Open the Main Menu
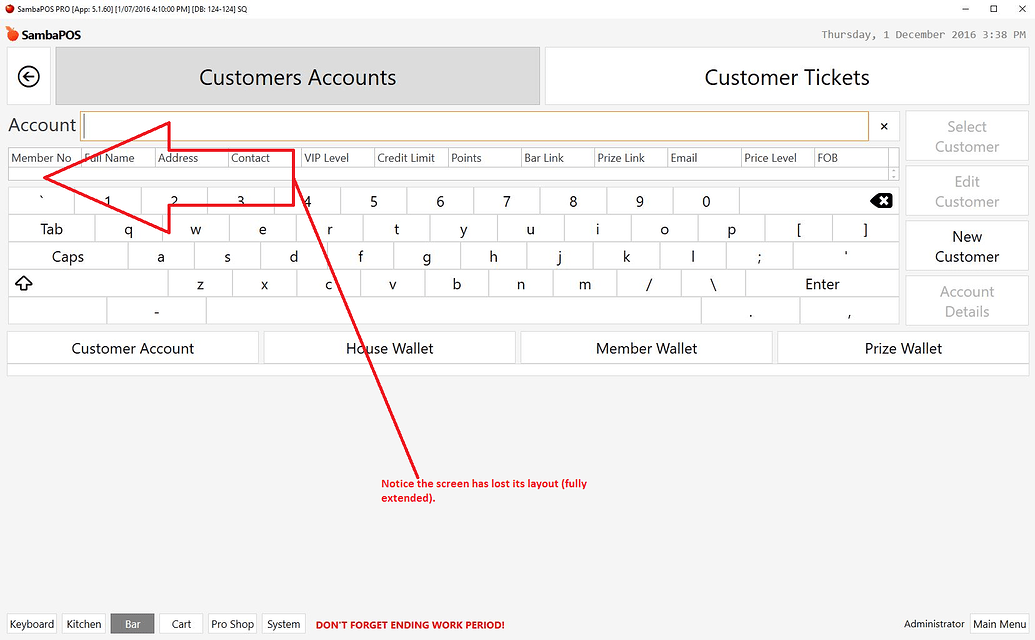The image size is (1035, 640). click(999, 623)
